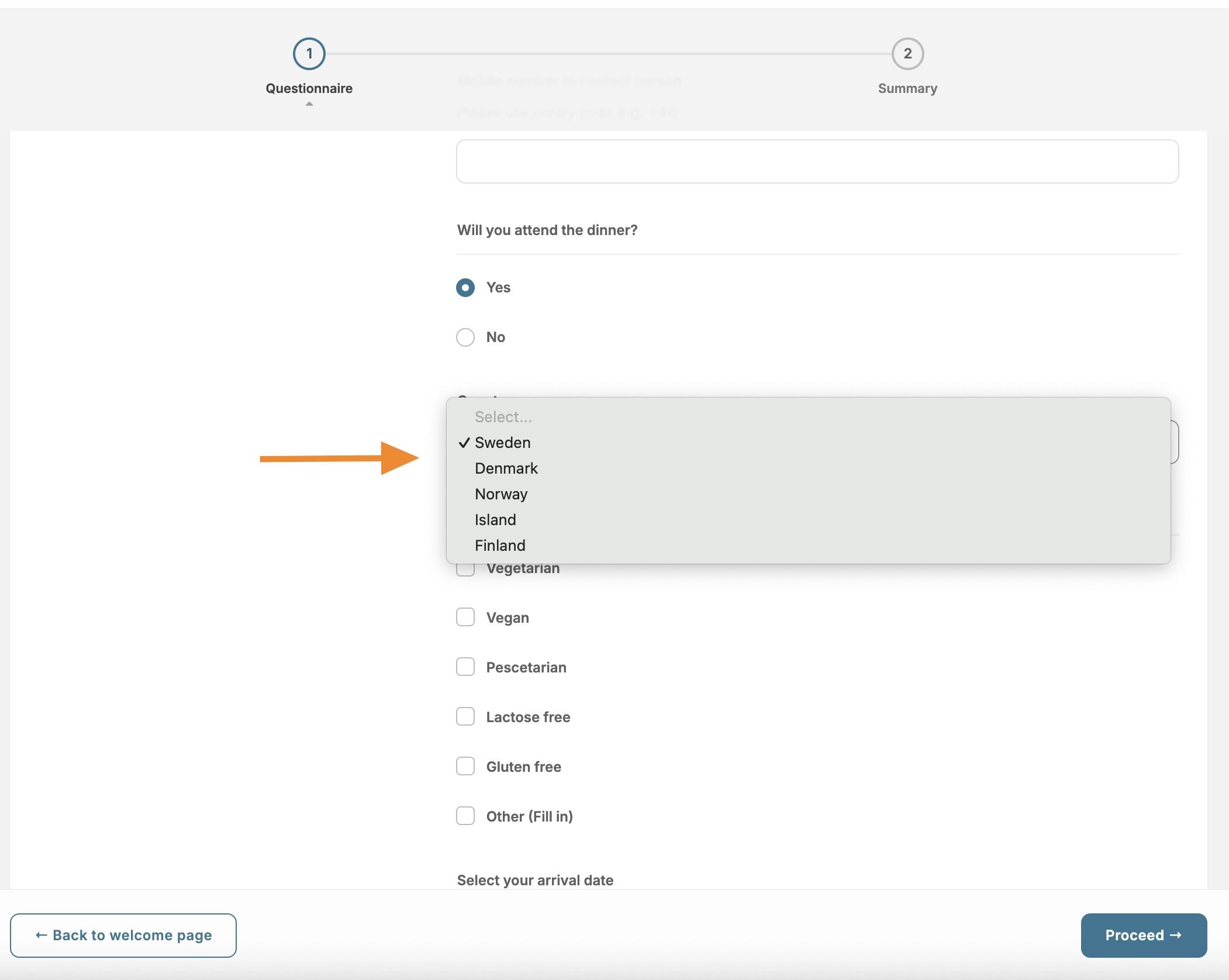Image resolution: width=1229 pixels, height=980 pixels.
Task: Select the checked Sweden option
Action: pos(502,443)
